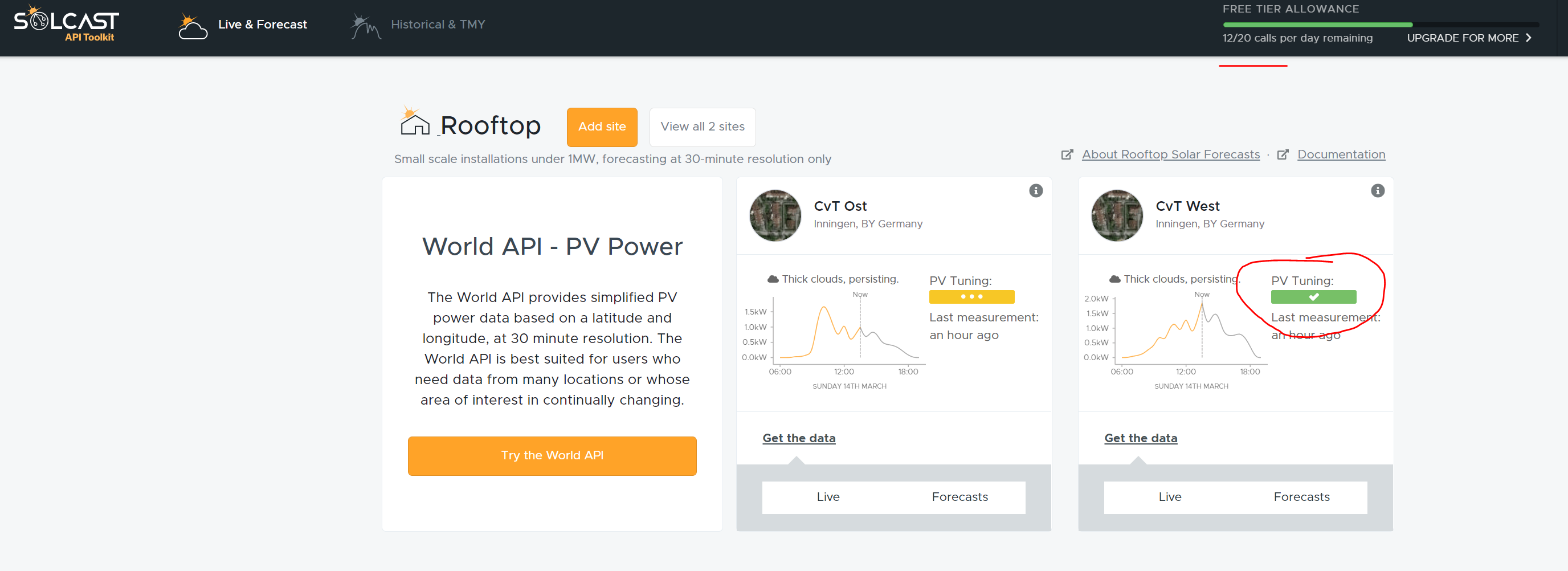Select the Live tab under CvT Ost
The image size is (1568, 571).
click(827, 497)
